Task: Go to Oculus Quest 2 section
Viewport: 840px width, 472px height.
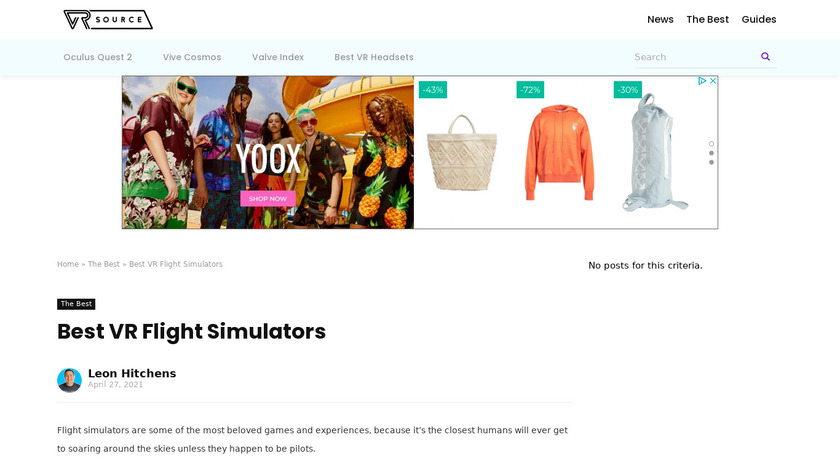Action: click(x=98, y=57)
